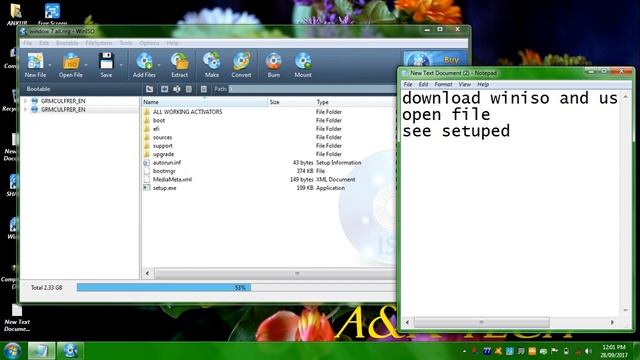This screenshot has width=640, height=360.
Task: Open the Open File dropdown arrow
Action: tap(86, 65)
